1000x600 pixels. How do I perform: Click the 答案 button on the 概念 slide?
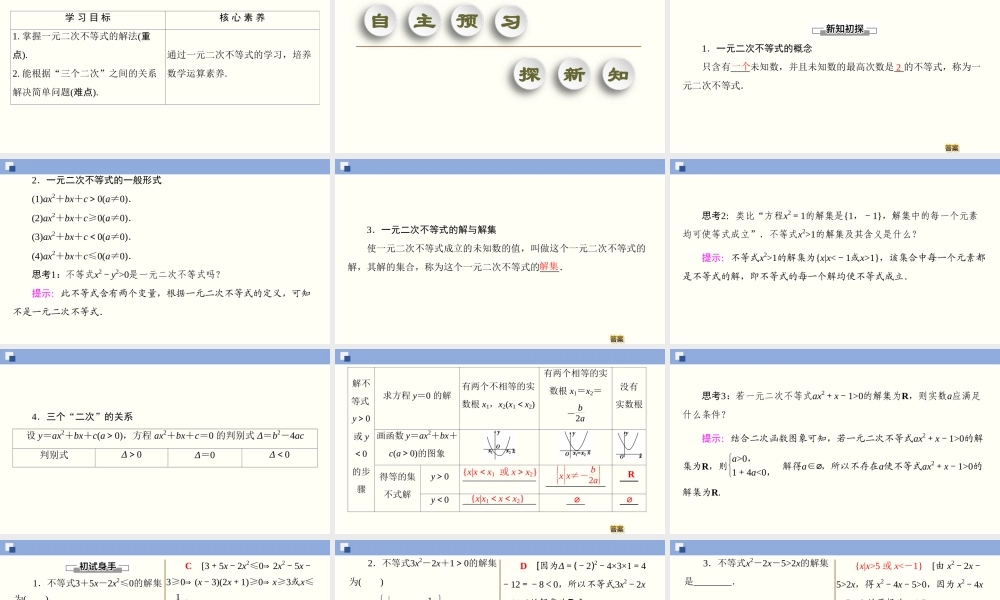click(953, 145)
